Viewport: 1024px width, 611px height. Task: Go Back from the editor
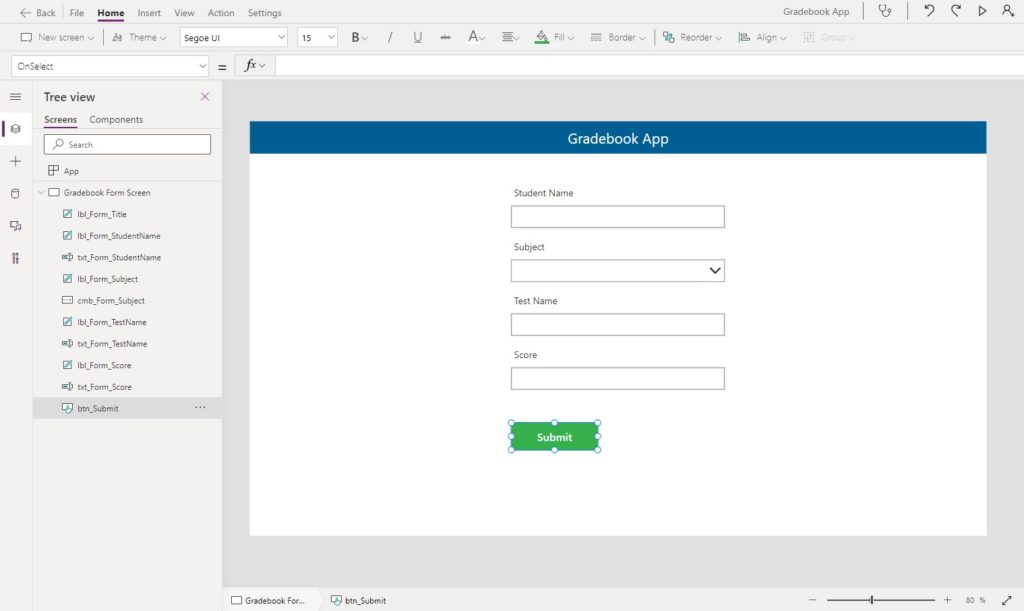[37, 12]
